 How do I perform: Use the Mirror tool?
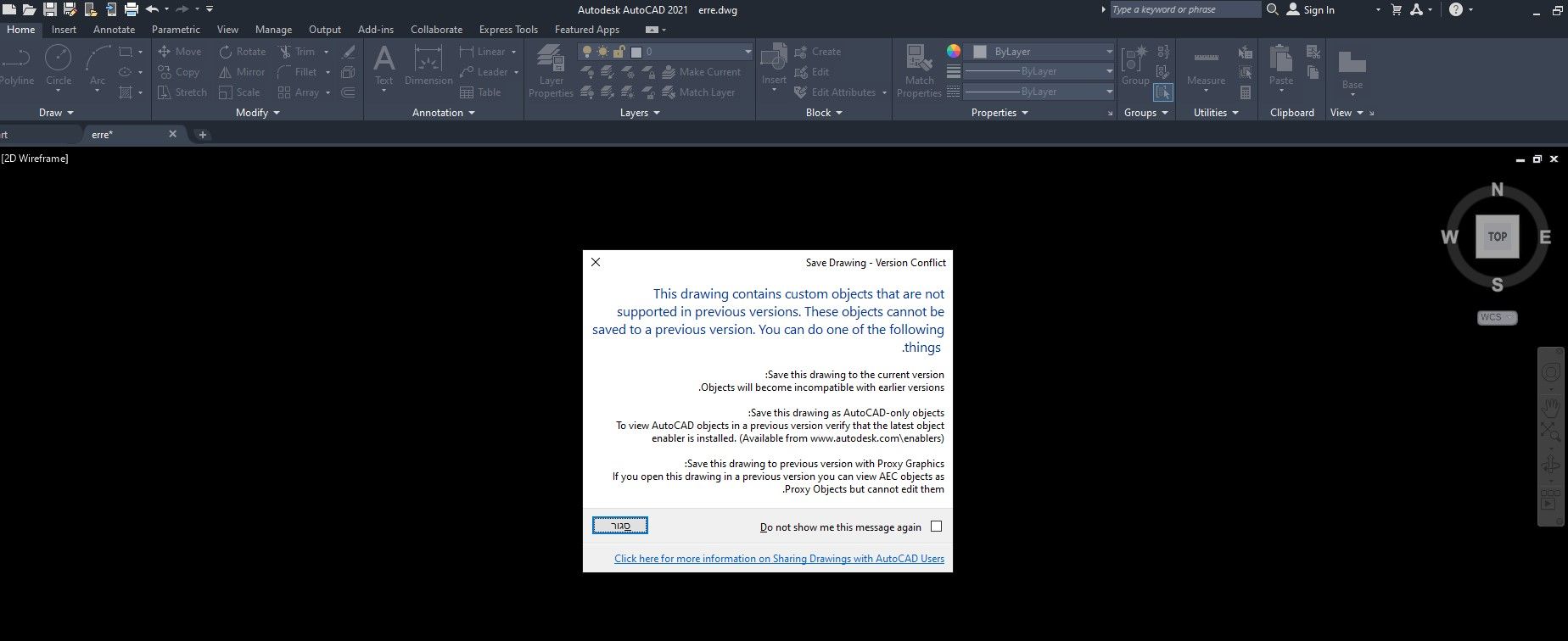click(x=242, y=72)
